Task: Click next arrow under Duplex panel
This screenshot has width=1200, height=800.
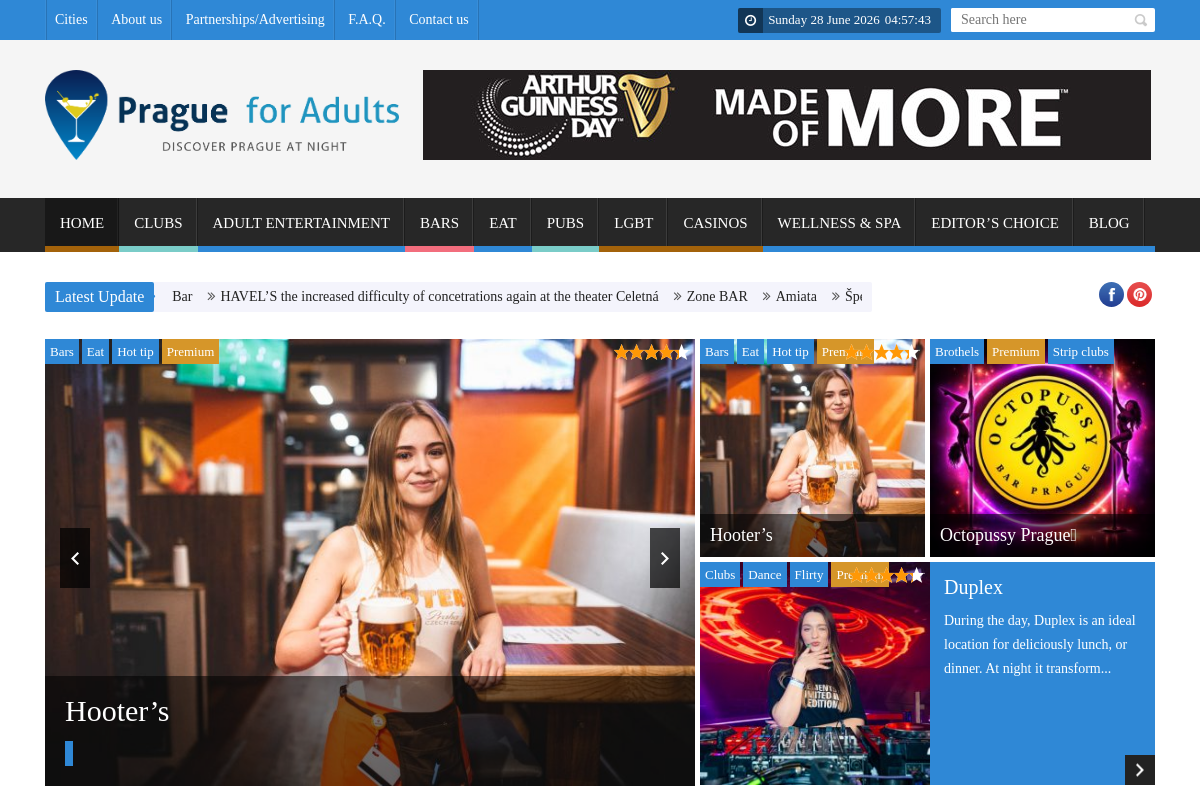Action: pos(1140,770)
